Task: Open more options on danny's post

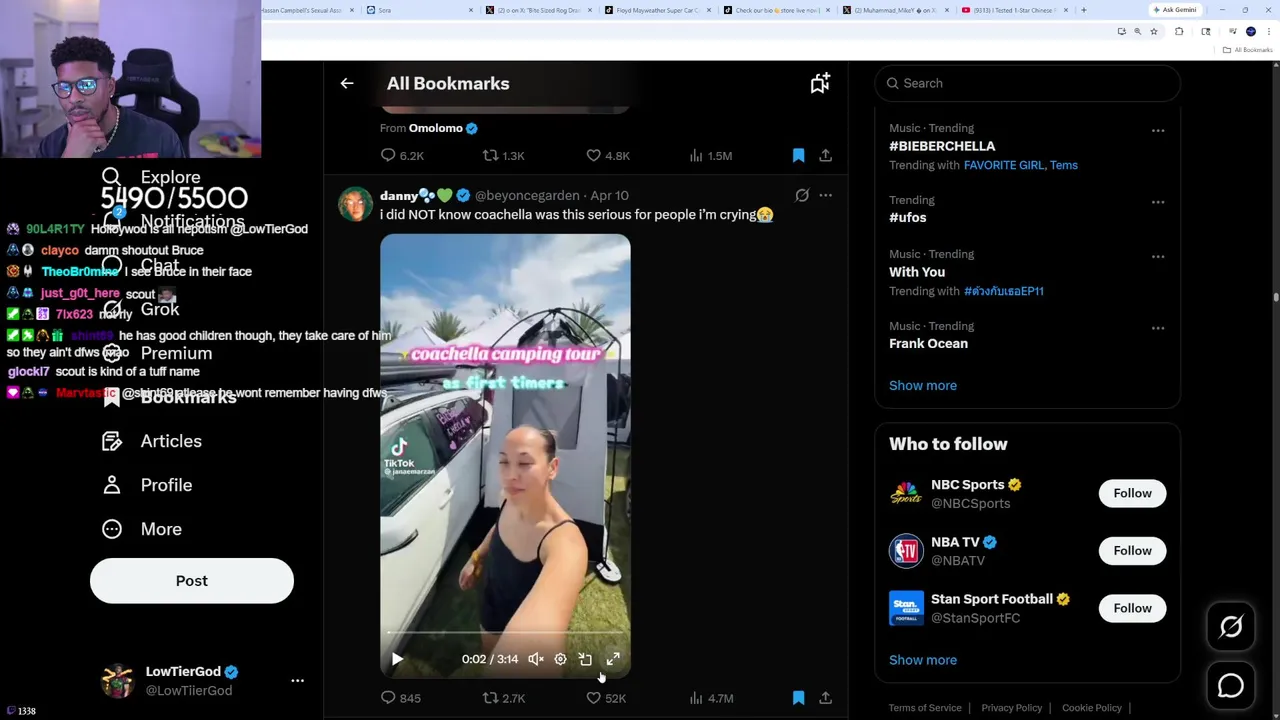Action: coord(825,196)
